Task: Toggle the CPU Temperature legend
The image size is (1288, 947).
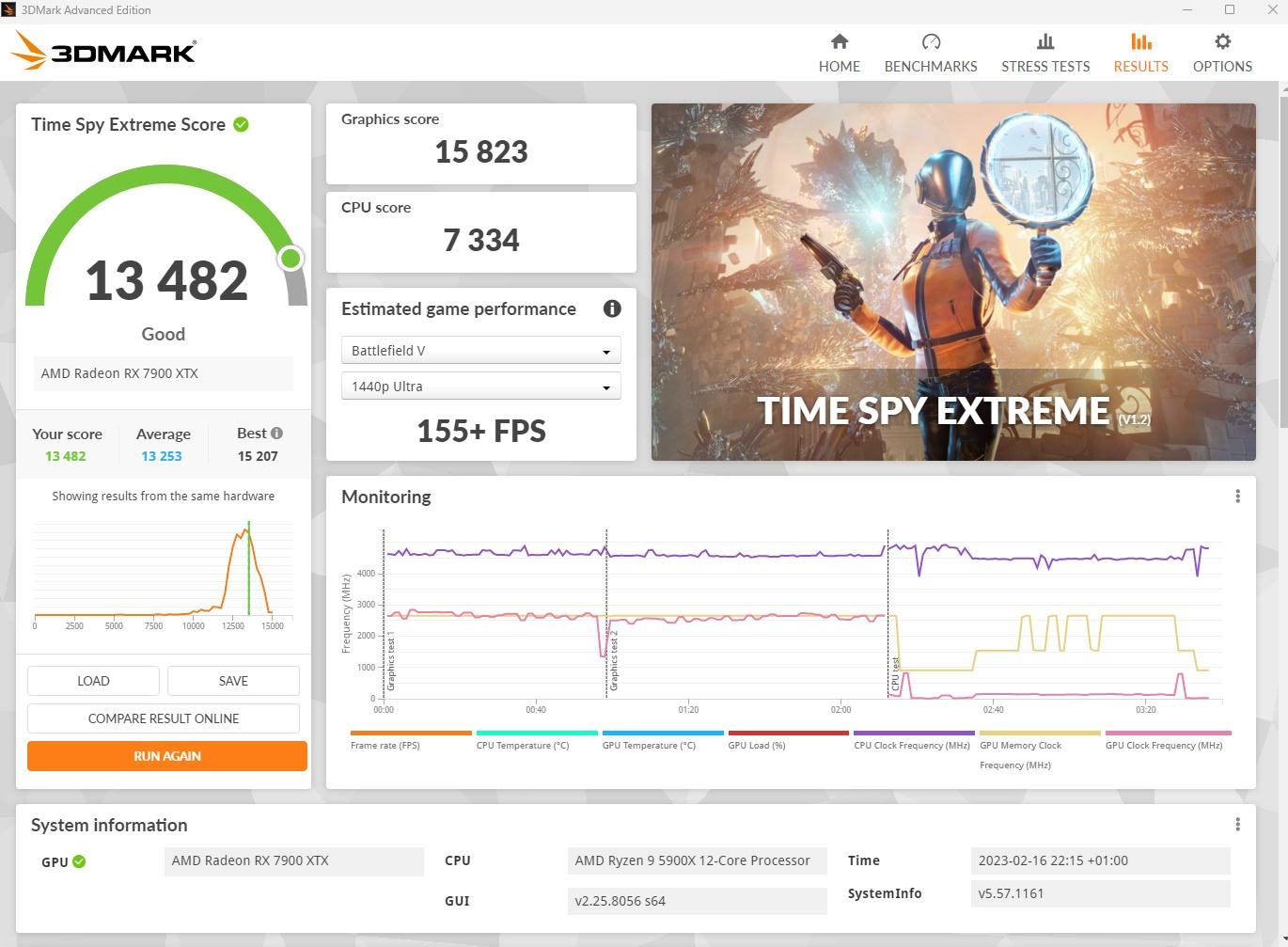Action: tap(537, 739)
